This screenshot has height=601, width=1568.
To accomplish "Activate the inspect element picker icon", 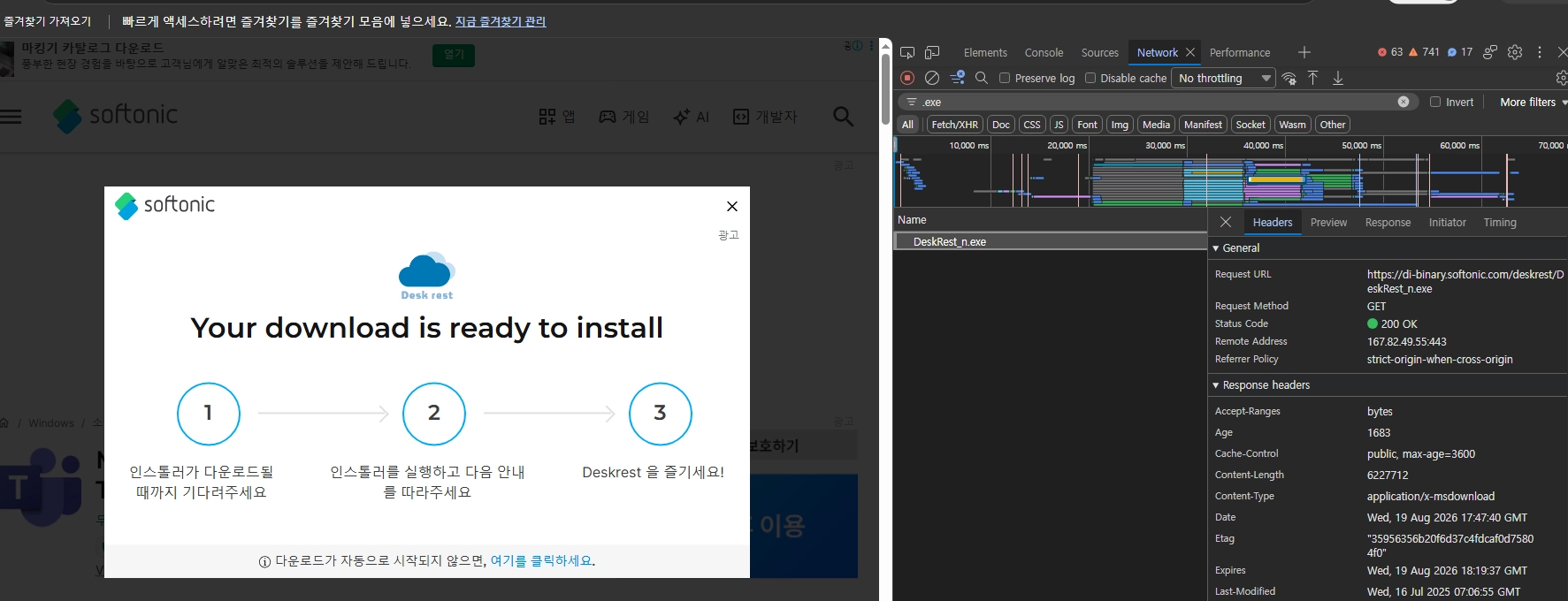I will [x=907, y=53].
